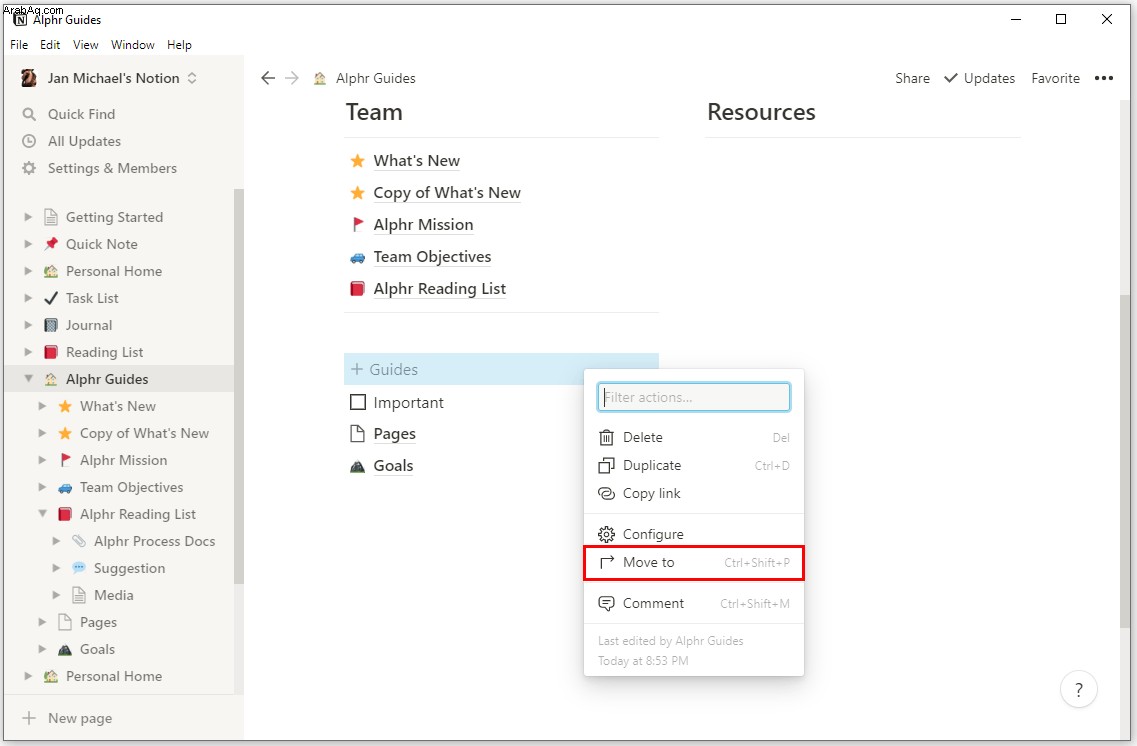Click the car icon beside Team Objectives in Team
1137x746 pixels.
click(x=357, y=257)
